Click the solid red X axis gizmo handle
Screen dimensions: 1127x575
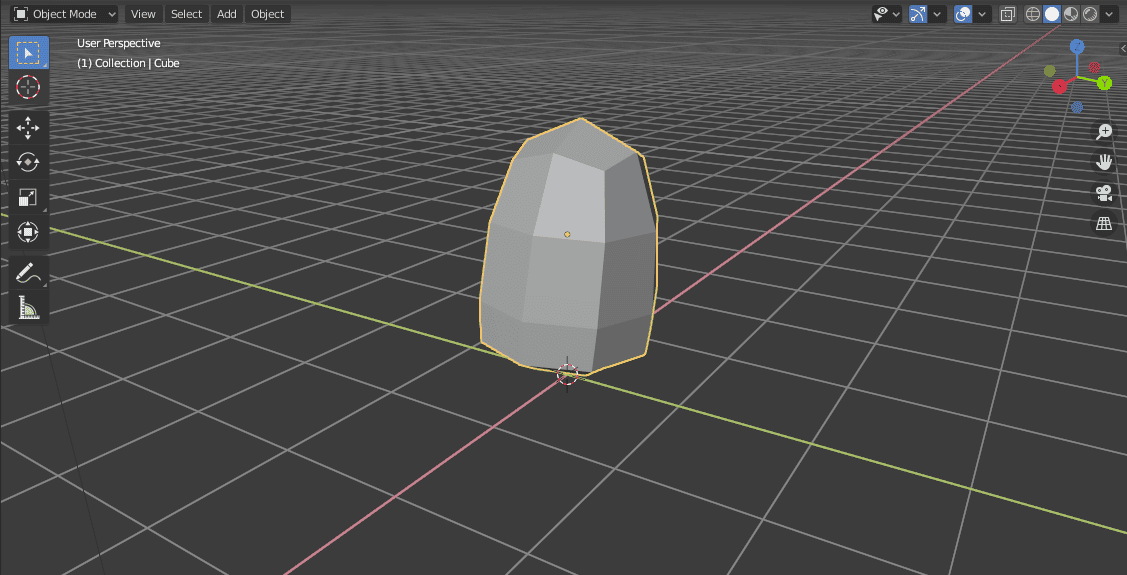click(1059, 87)
